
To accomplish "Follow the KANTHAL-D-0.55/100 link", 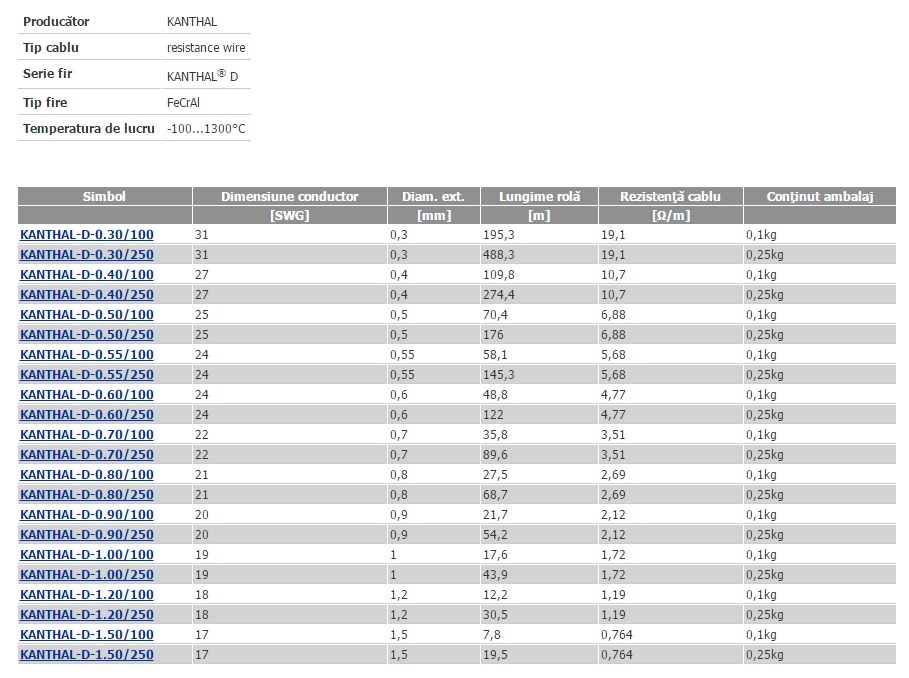I will click(87, 355).
